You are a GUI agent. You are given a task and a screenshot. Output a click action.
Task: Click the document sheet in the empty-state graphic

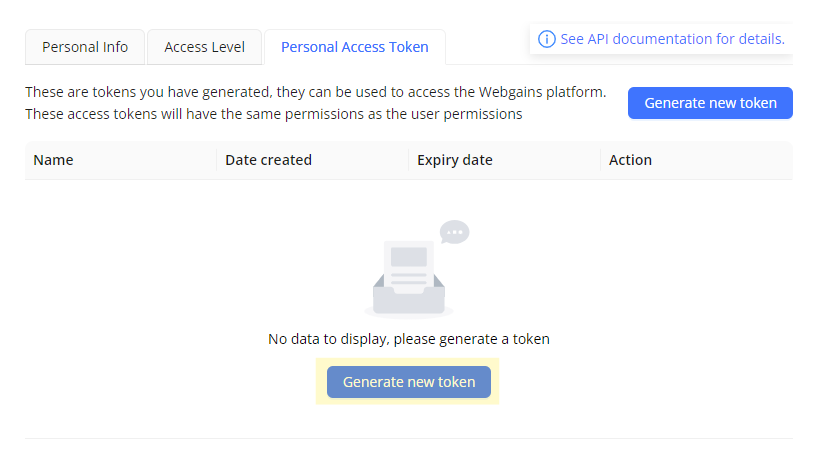coord(409,266)
